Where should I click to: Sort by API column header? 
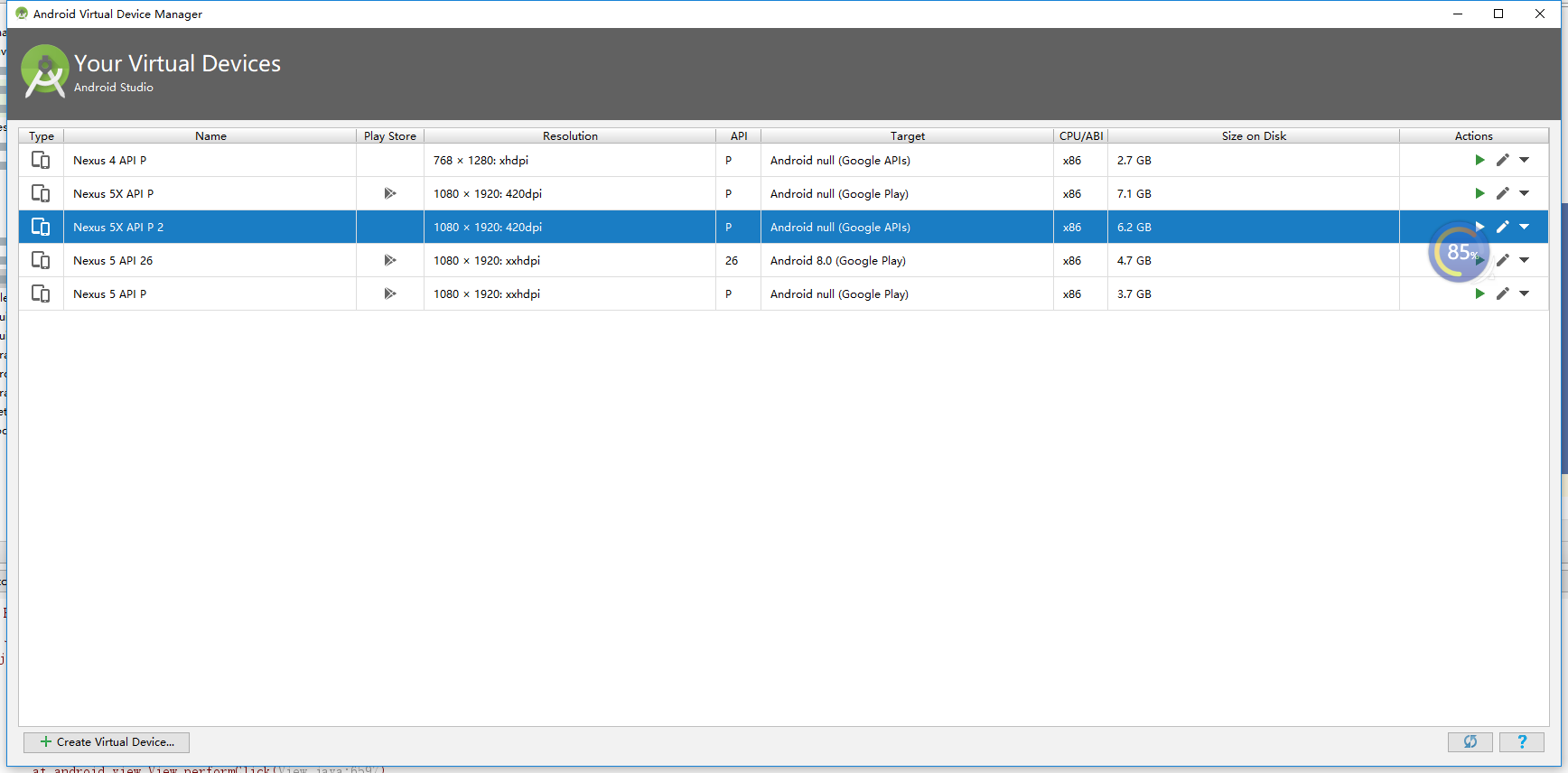(739, 135)
